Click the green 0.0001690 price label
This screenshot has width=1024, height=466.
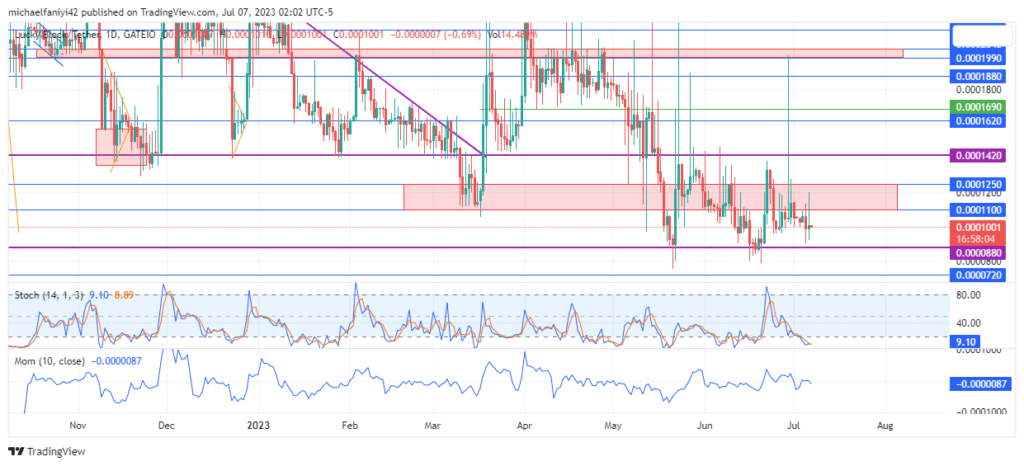pos(978,107)
